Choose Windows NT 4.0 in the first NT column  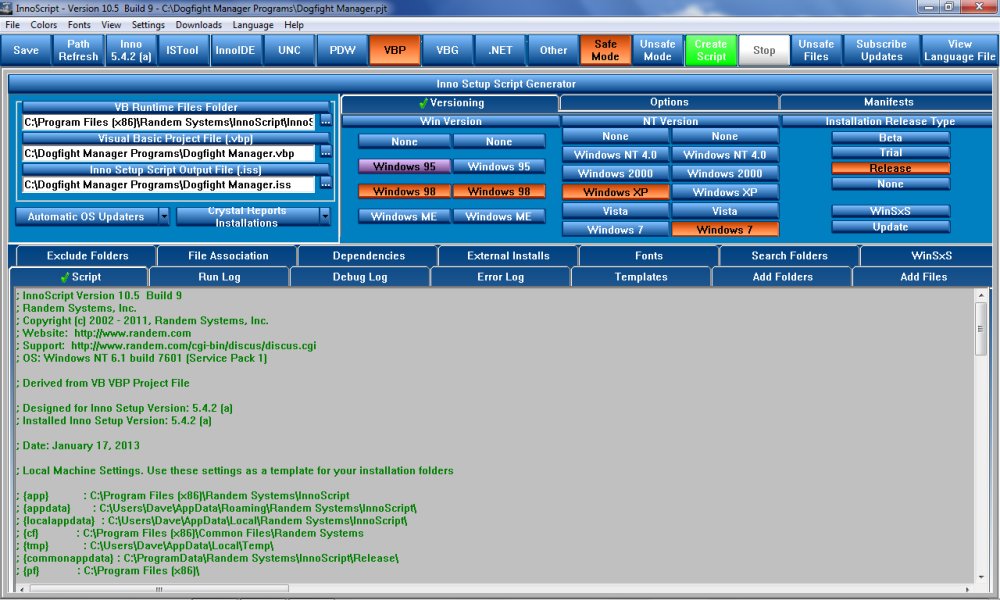point(615,154)
